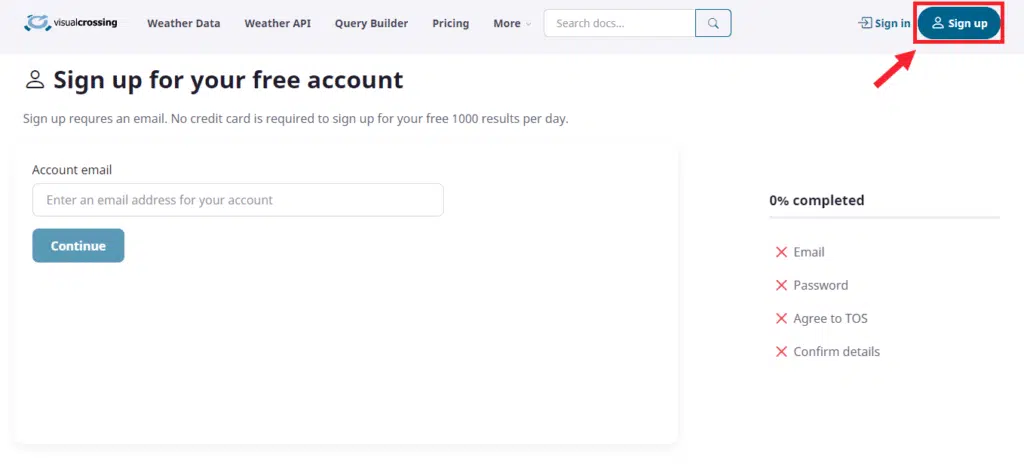Click the red X next to Email
This screenshot has height=473, width=1024.
click(x=781, y=252)
